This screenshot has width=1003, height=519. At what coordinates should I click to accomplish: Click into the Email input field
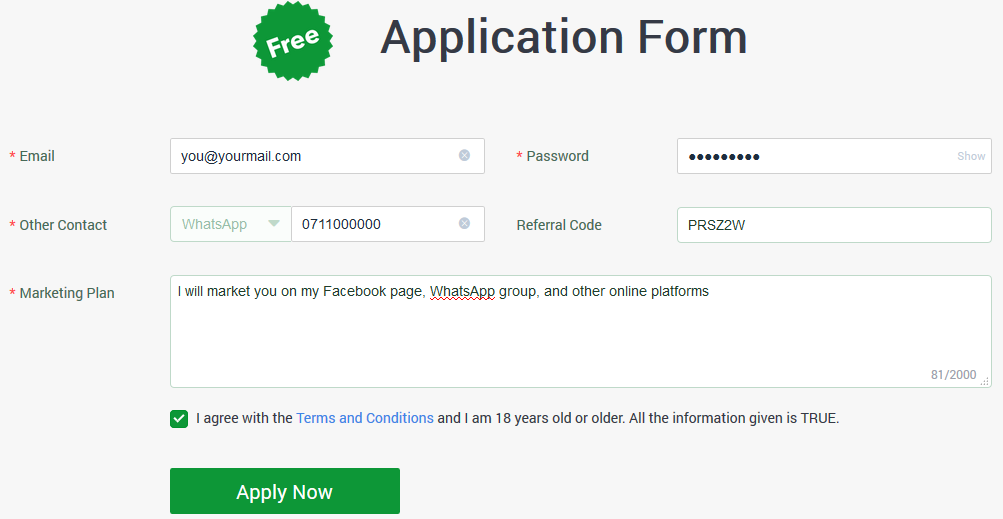pos(327,156)
